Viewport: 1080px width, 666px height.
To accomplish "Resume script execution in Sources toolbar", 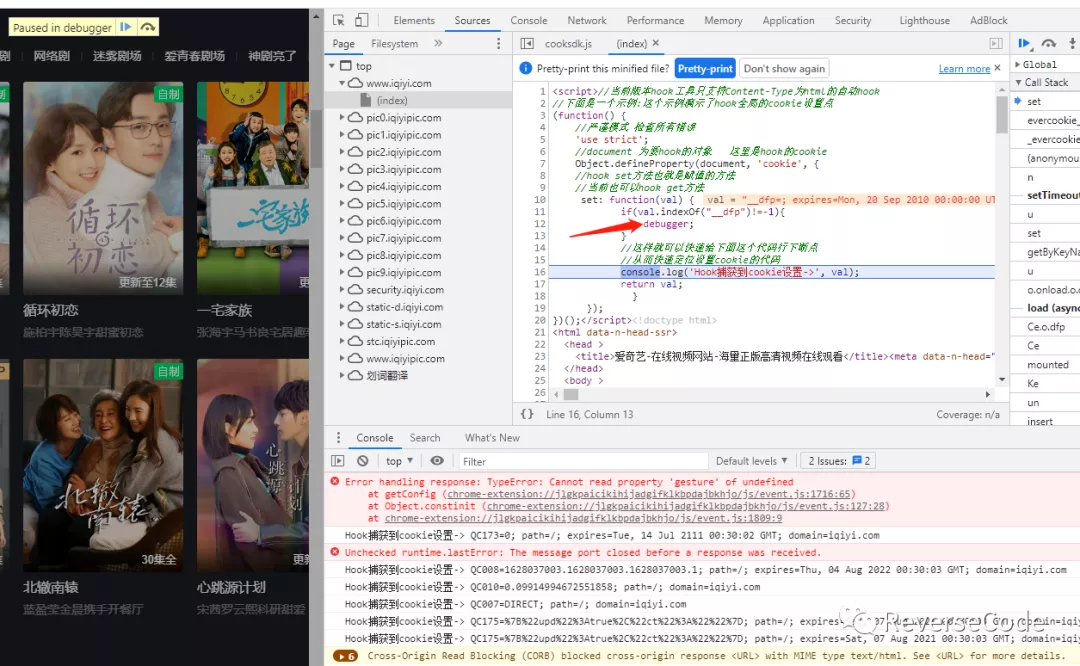I will (1024, 43).
